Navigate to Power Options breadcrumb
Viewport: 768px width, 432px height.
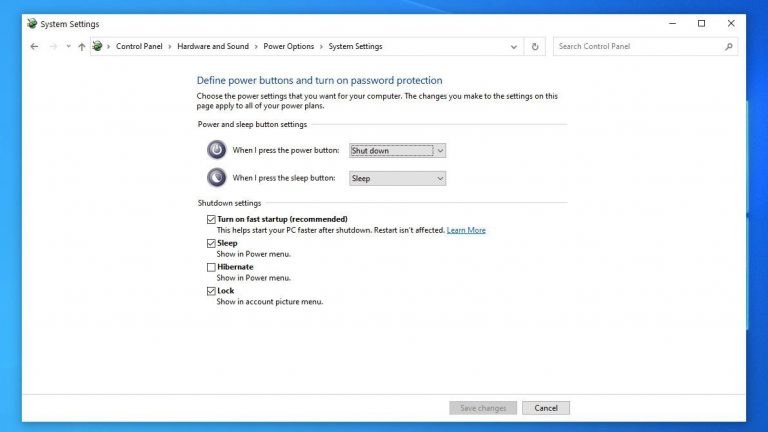coord(288,47)
